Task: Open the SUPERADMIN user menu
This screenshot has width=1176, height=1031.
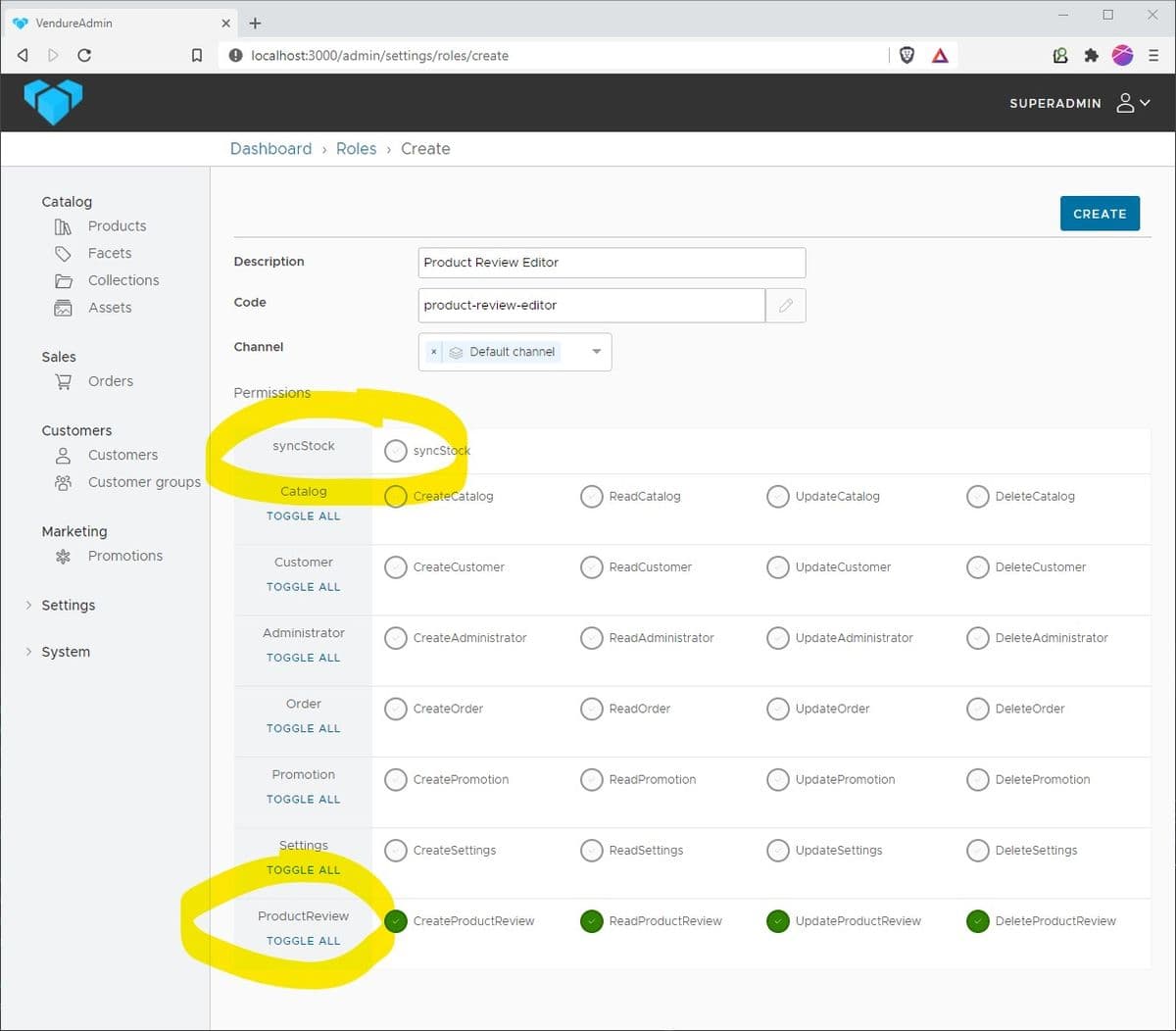Action: [1132, 103]
